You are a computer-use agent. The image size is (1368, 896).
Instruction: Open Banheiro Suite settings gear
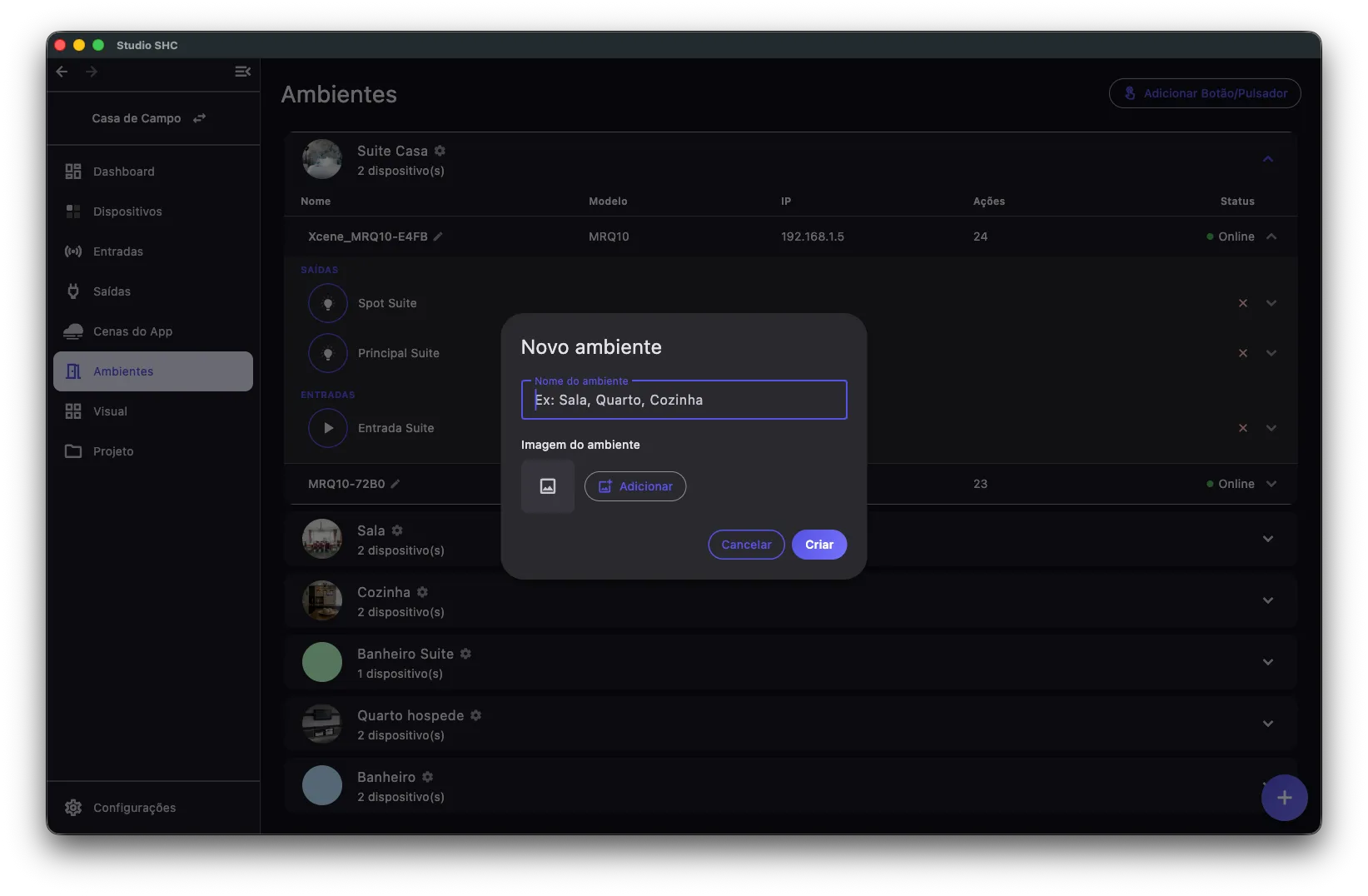coord(465,654)
